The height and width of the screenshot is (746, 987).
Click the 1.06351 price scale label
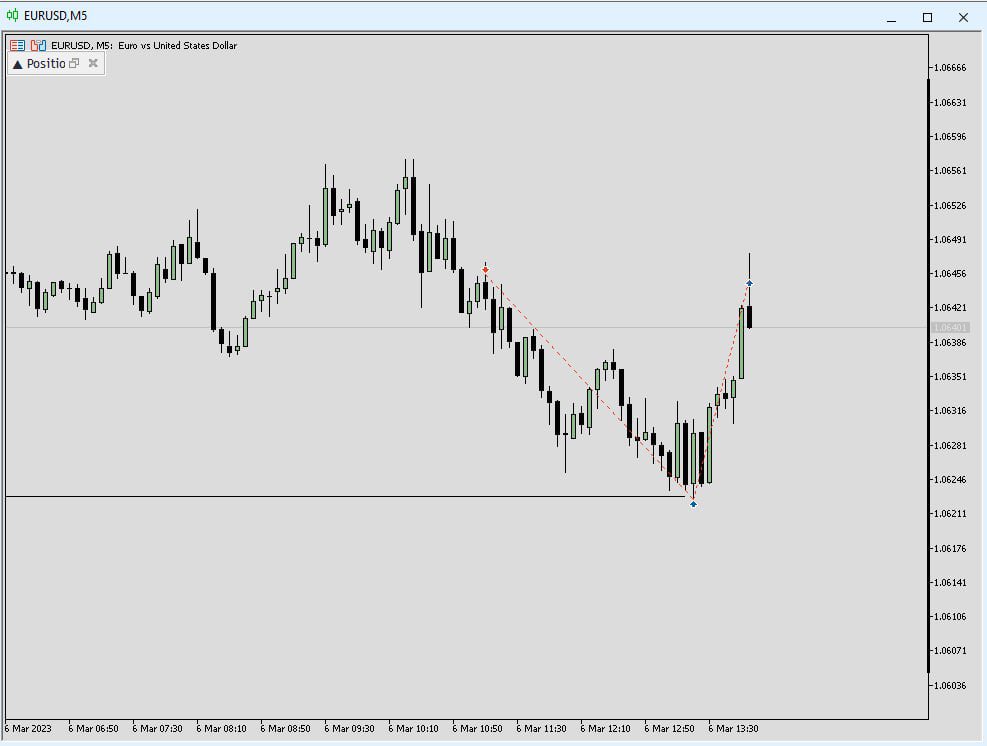click(x=950, y=377)
